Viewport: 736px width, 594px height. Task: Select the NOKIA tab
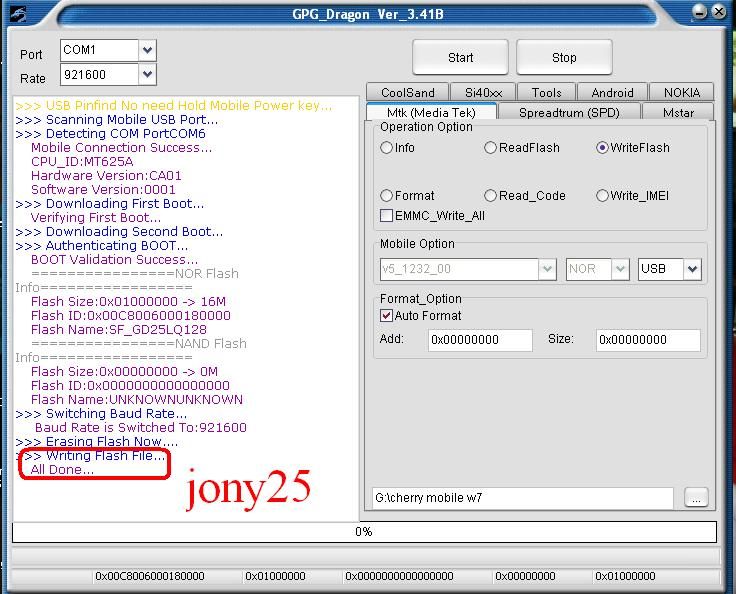(681, 93)
